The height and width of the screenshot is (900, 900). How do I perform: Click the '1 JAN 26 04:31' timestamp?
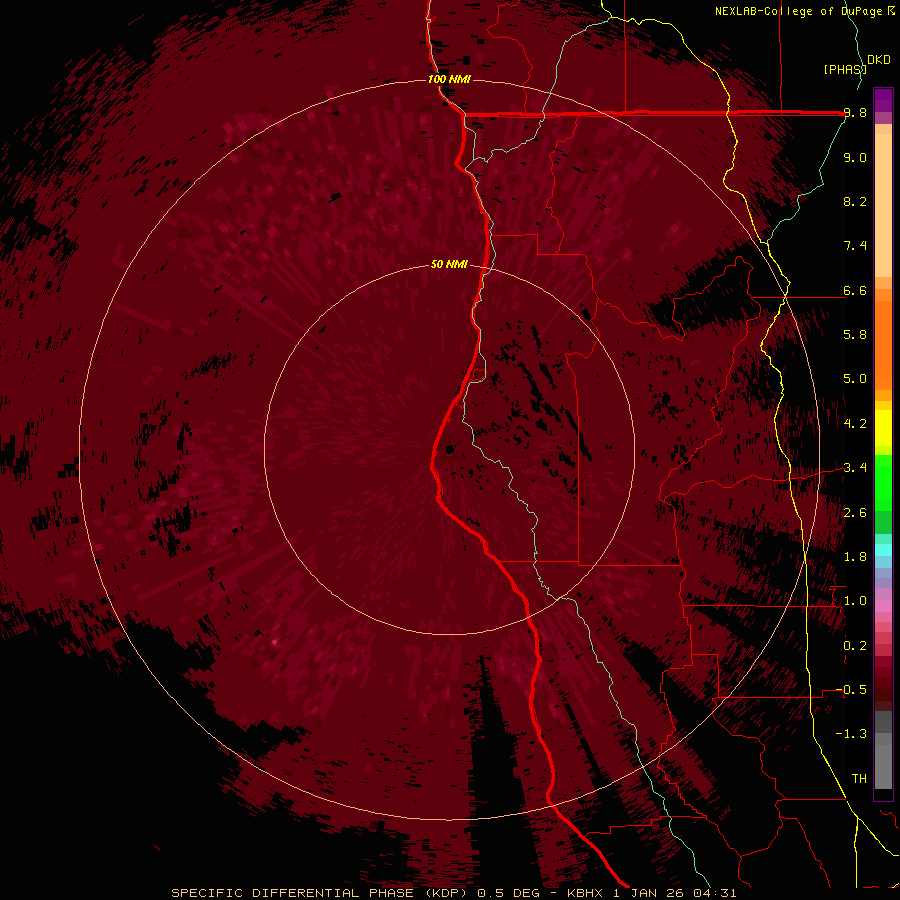tap(674, 893)
